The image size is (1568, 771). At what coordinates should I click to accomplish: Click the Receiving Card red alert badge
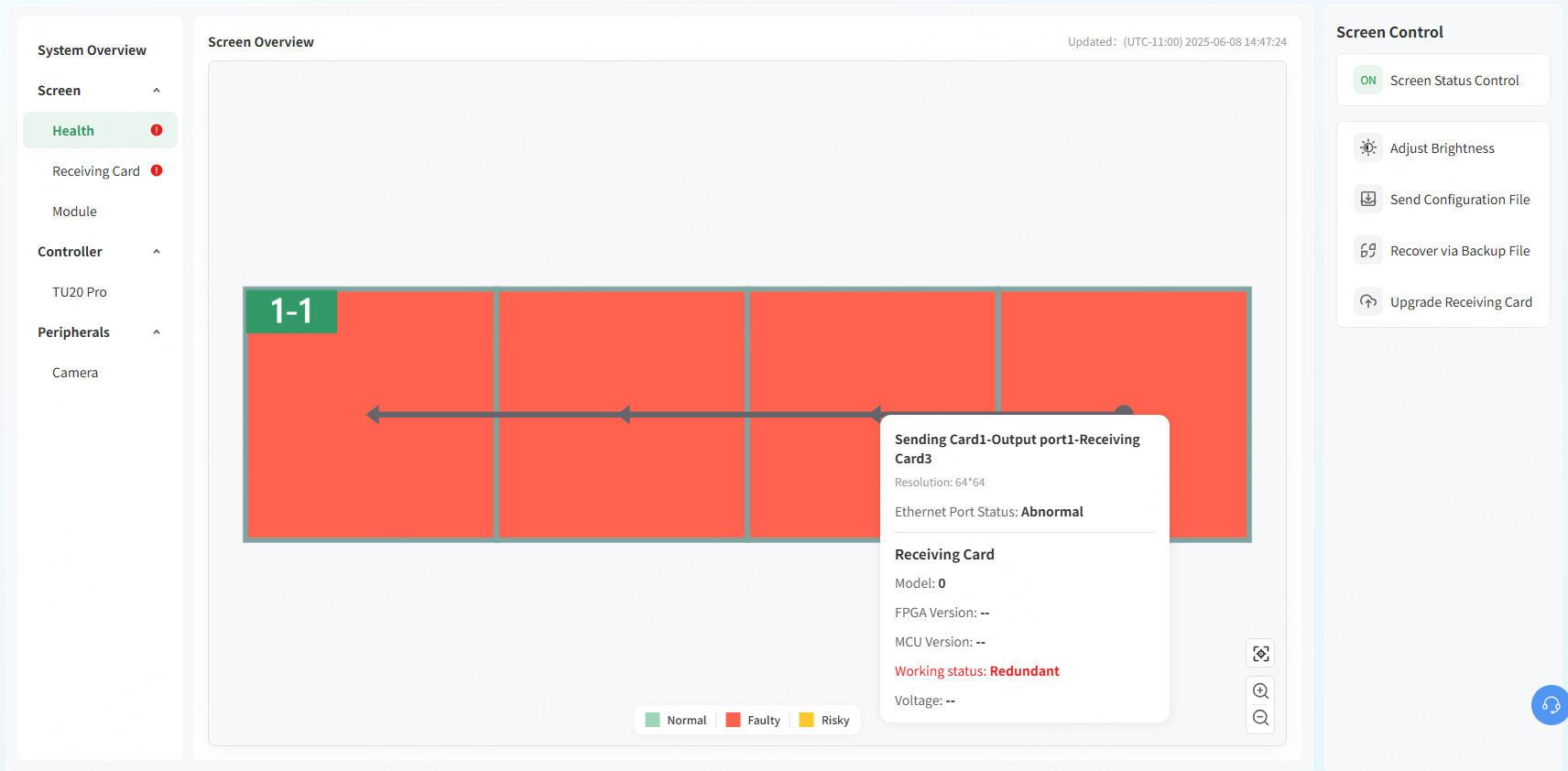pyautogui.click(x=157, y=170)
